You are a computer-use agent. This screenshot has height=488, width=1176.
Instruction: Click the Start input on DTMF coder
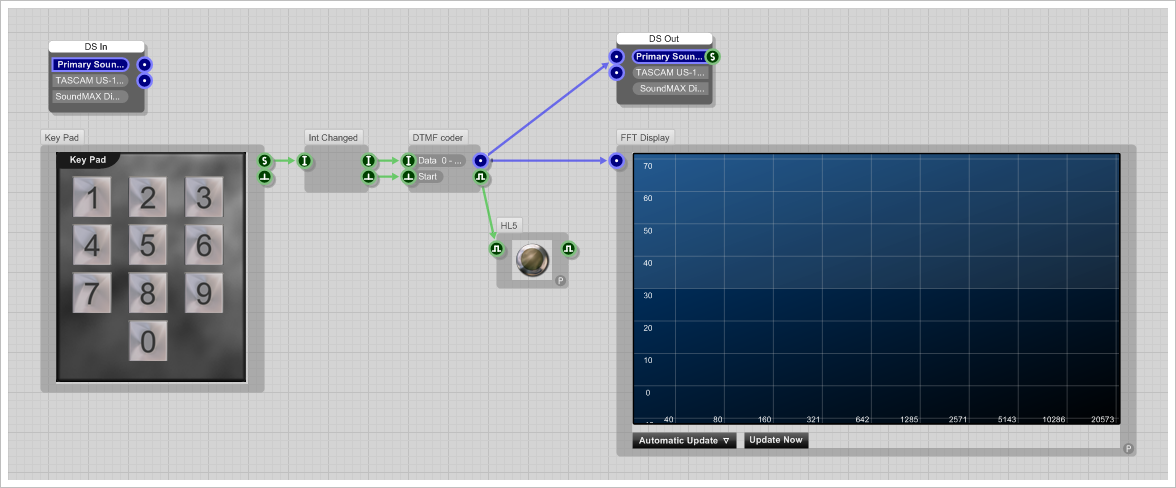[429, 177]
